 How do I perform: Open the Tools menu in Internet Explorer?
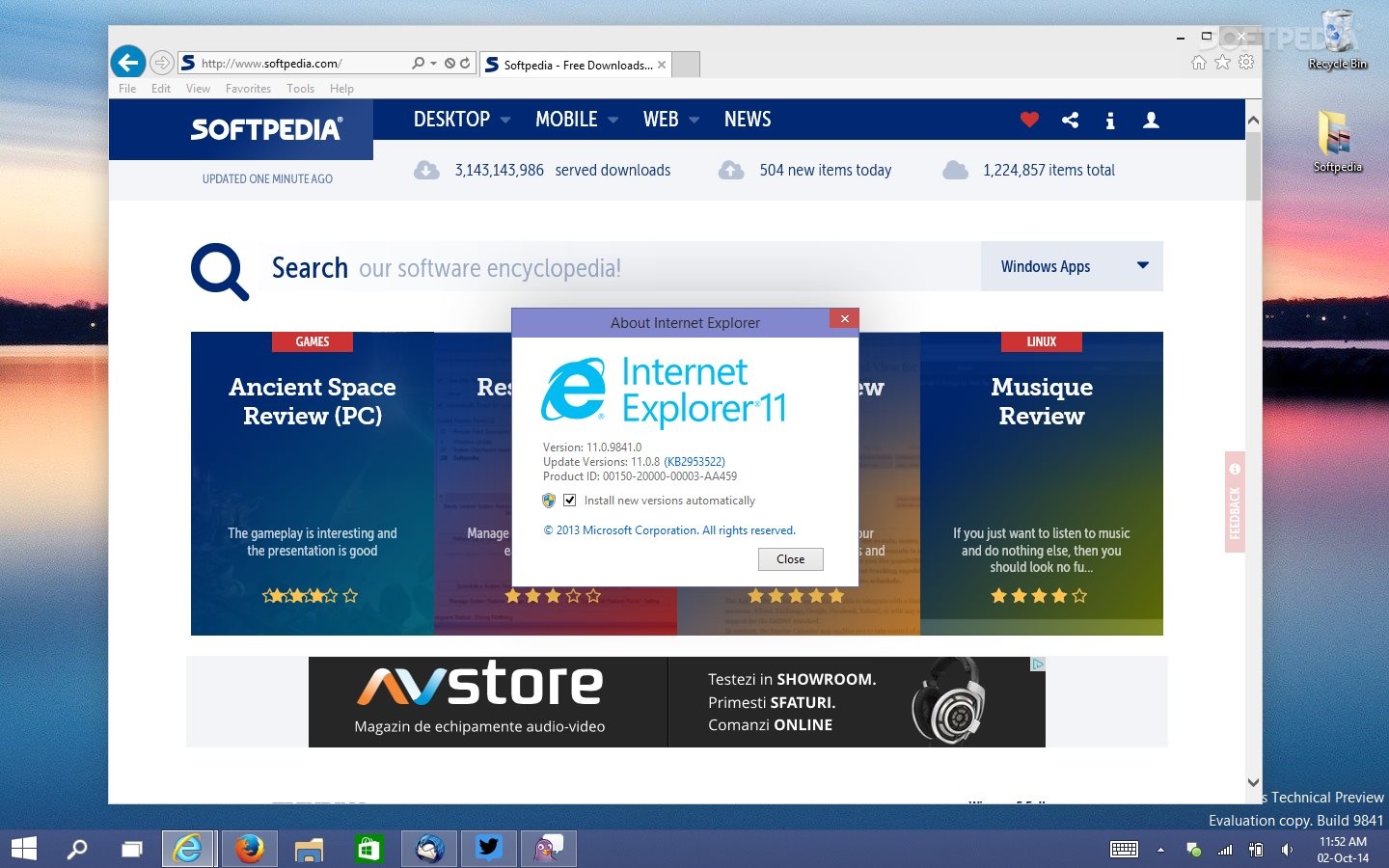pos(299,88)
